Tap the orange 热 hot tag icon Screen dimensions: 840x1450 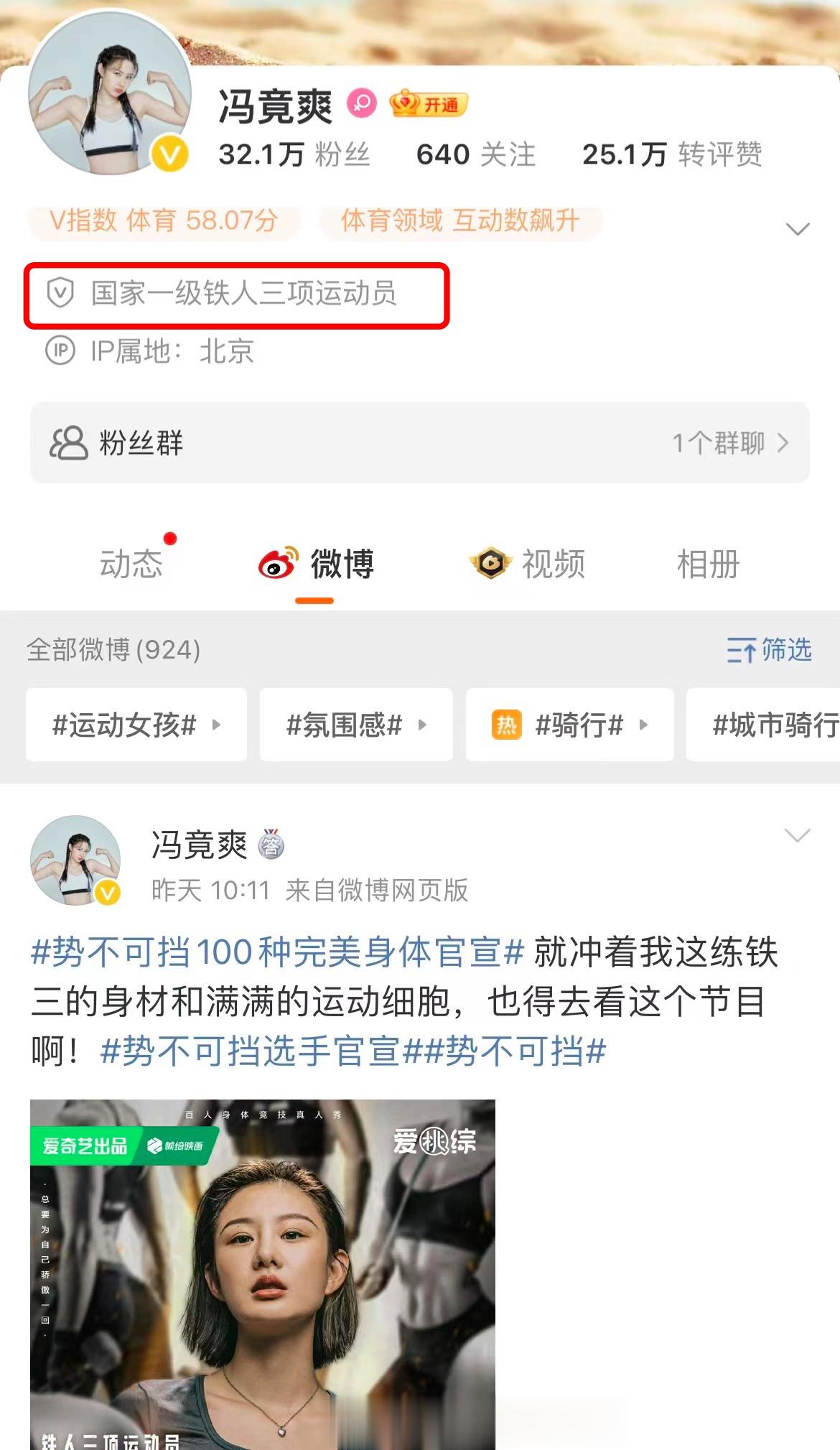point(507,725)
